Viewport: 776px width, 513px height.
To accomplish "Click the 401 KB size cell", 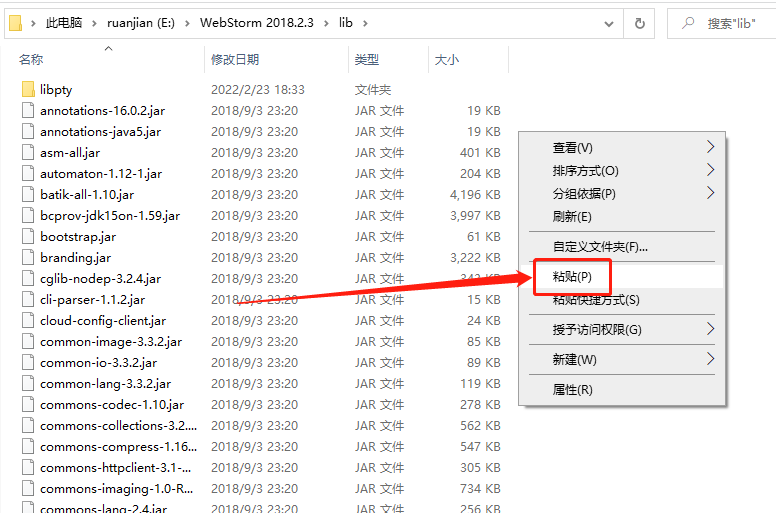I will pyautogui.click(x=480, y=152).
